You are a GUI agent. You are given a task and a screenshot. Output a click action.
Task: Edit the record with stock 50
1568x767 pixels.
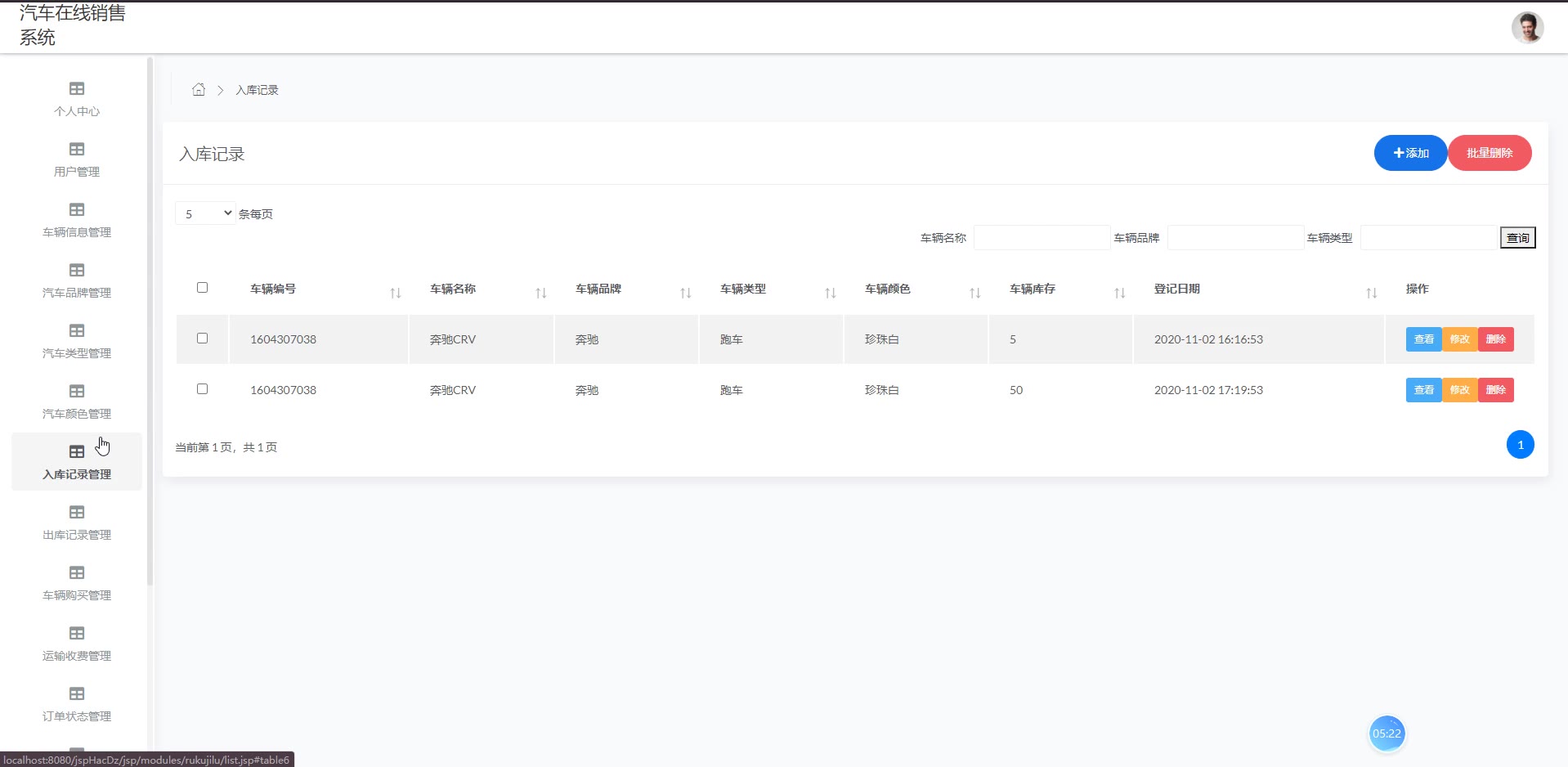click(1459, 390)
